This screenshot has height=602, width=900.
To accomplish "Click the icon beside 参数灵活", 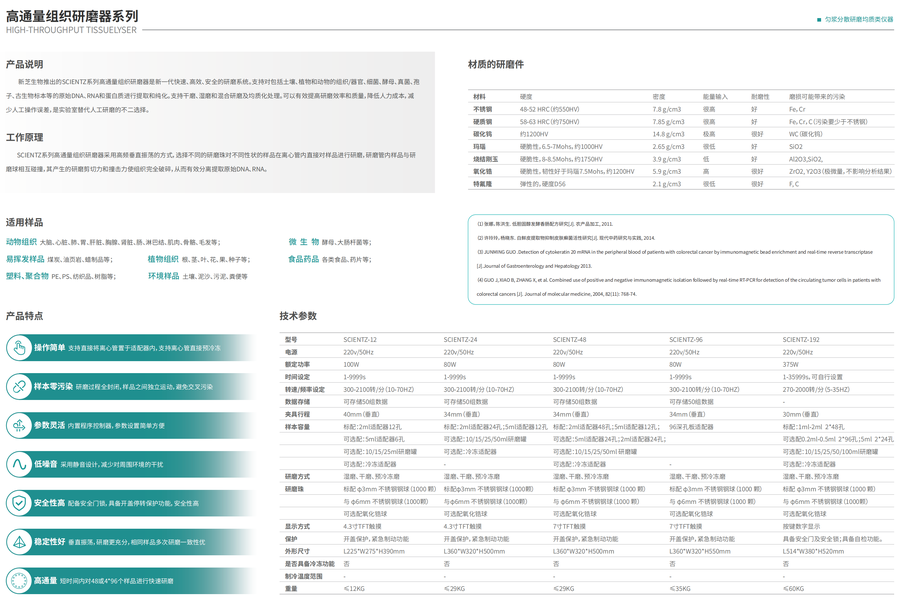I will 20,425.
